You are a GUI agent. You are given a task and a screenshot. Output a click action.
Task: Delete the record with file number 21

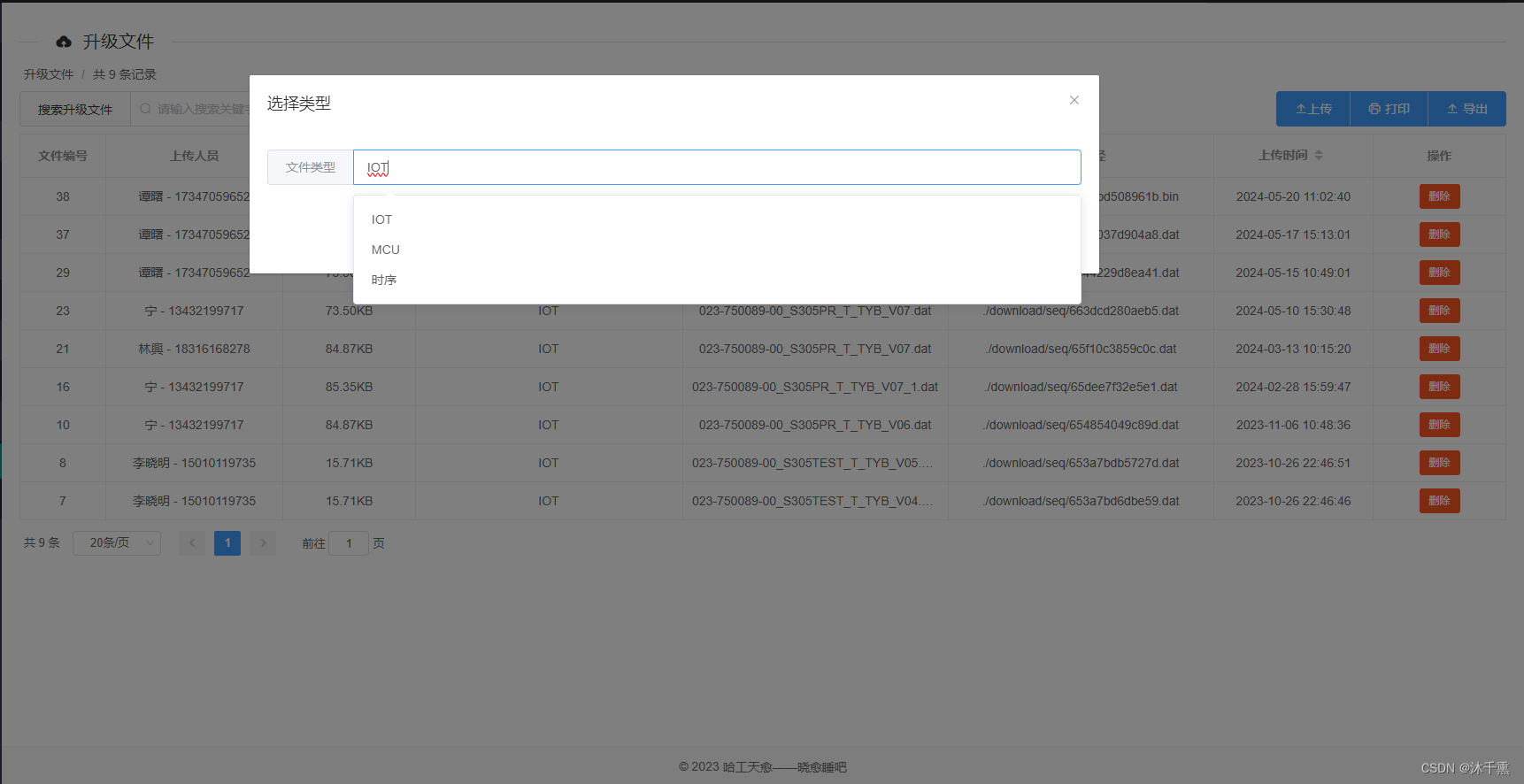pyautogui.click(x=1439, y=349)
